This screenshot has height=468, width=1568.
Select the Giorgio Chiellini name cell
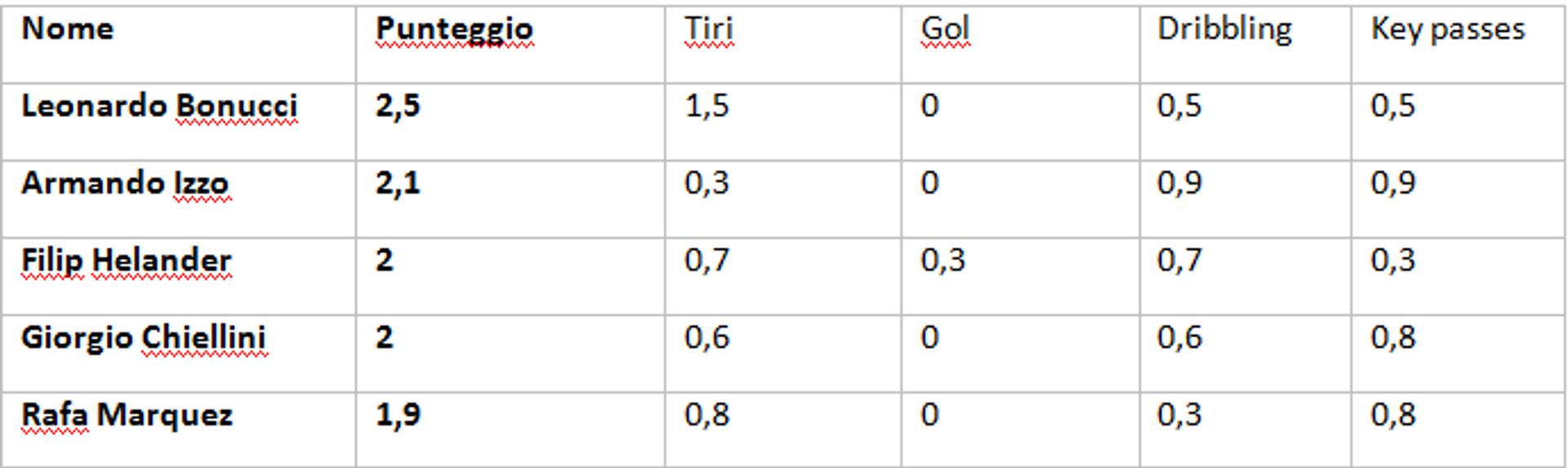(179, 354)
